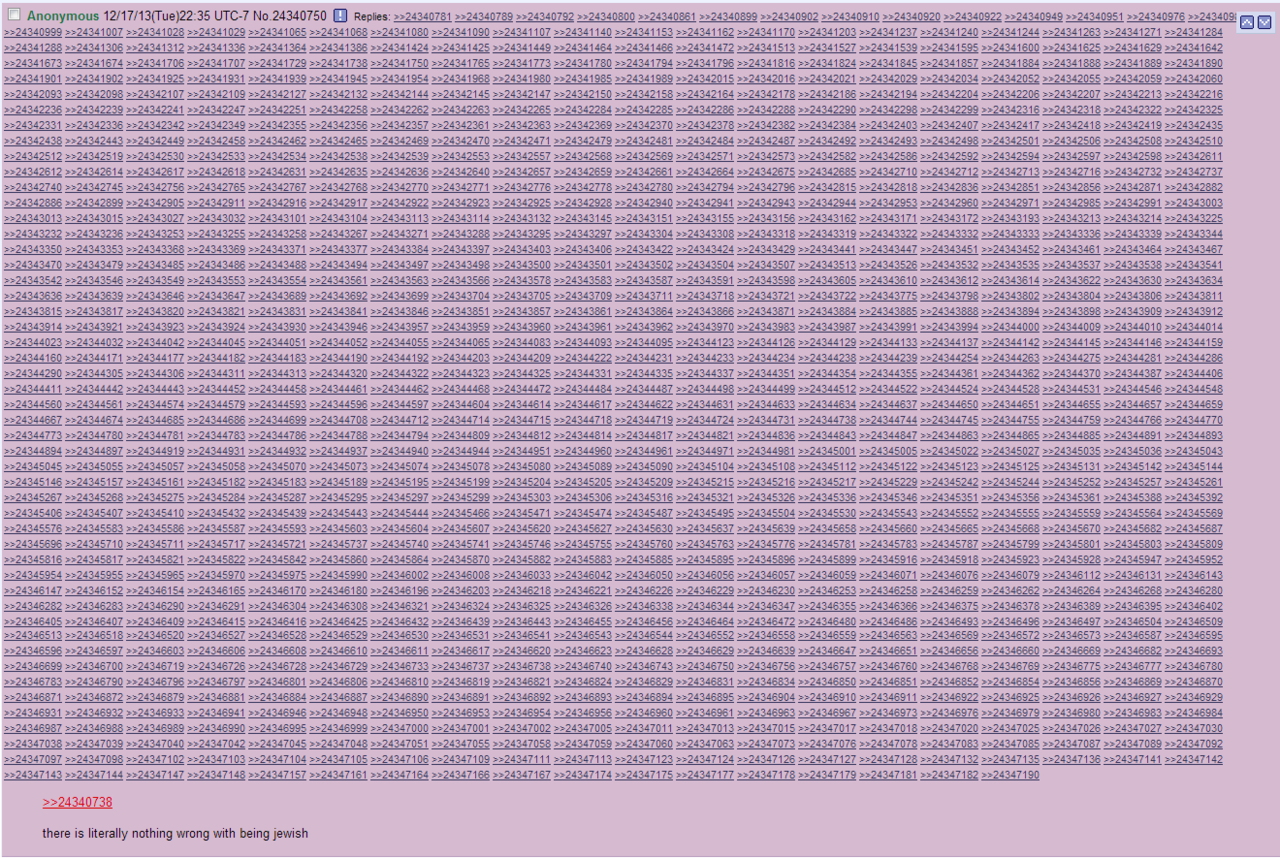
Task: Follow reply link >>24340976
Action: 1156,18
